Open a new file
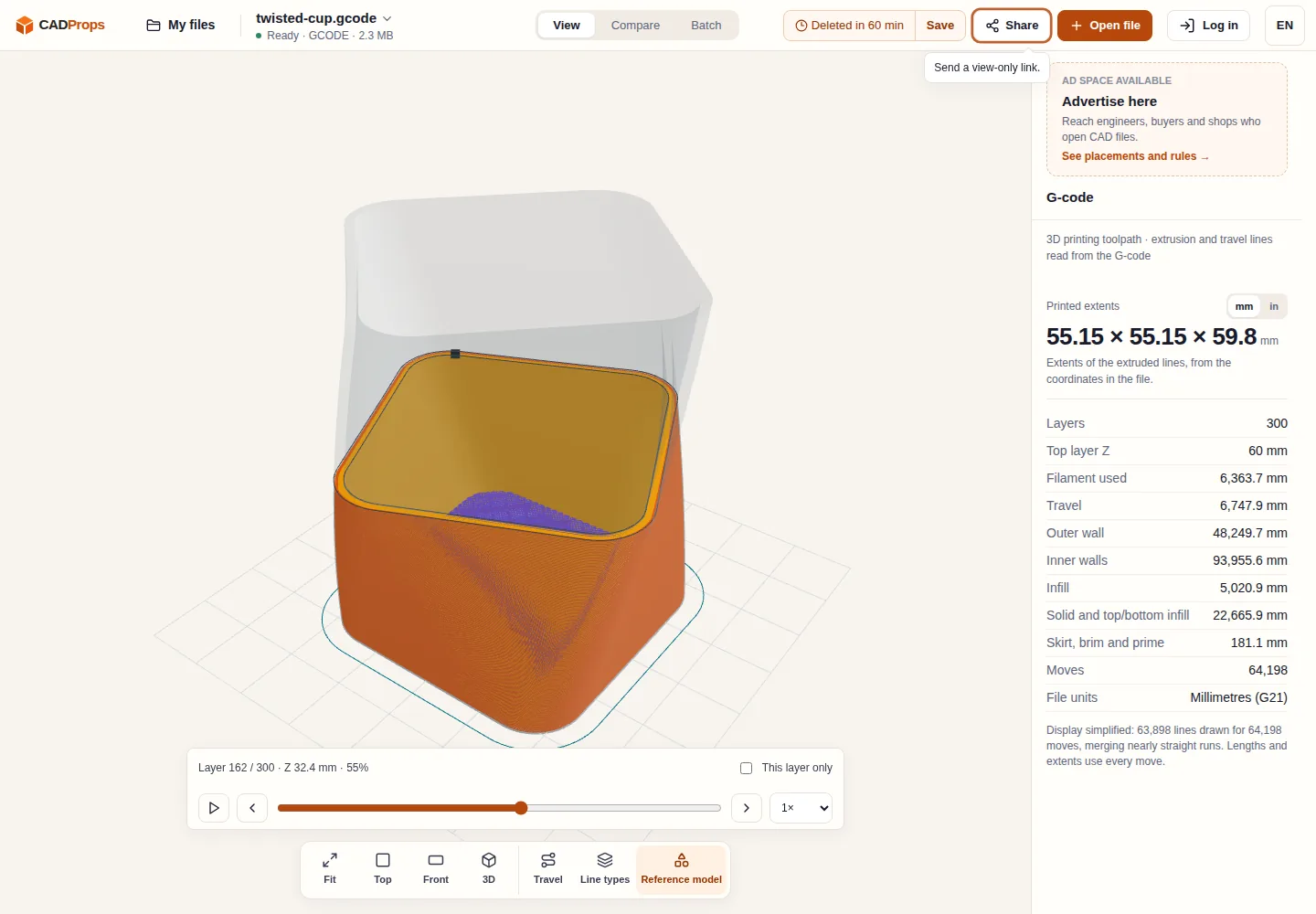The width and height of the screenshot is (1316, 914). [1105, 26]
